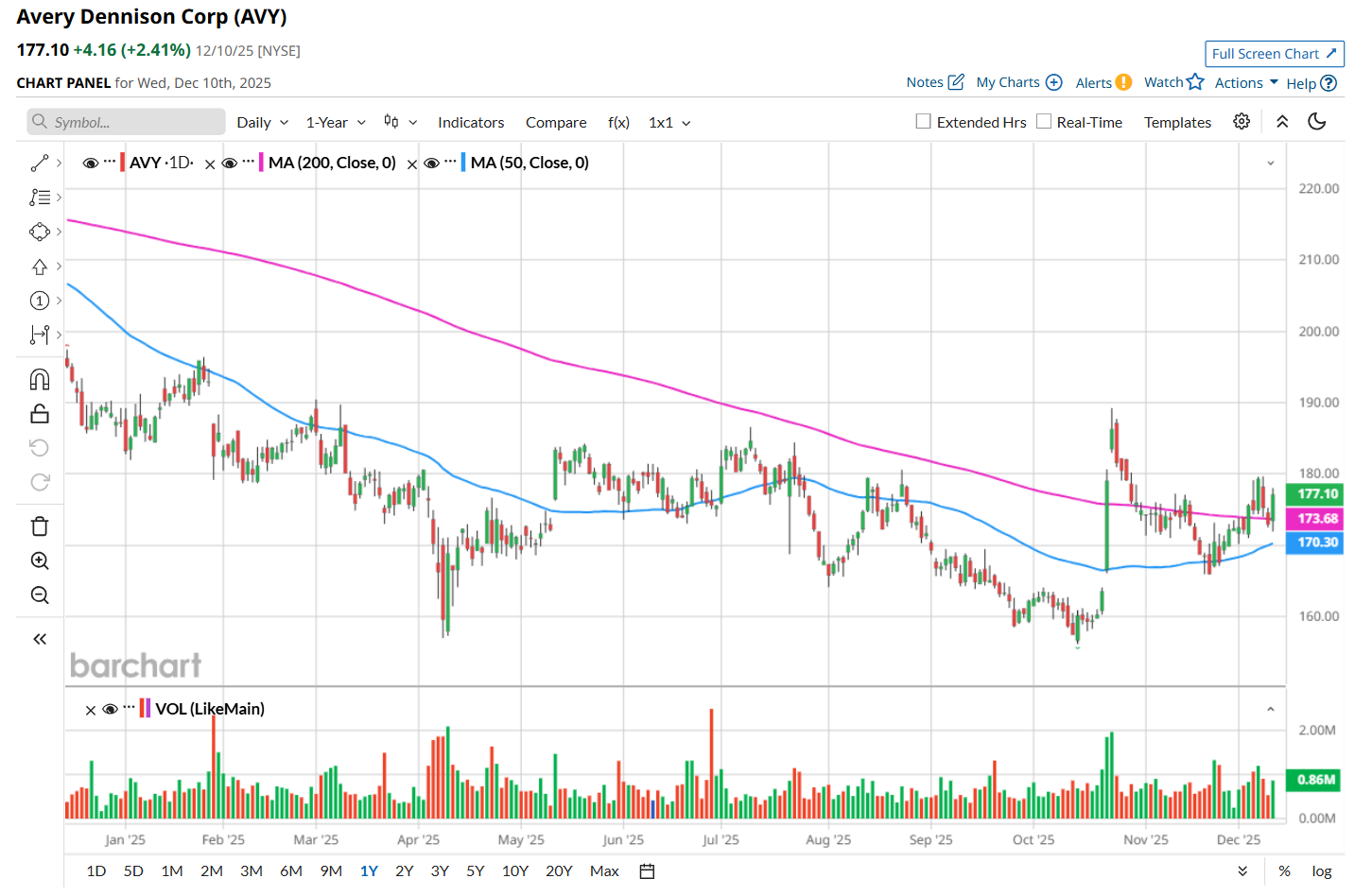Choose the polygon shapes drawing tool
Viewport: 1372px width, 896px height.
pyautogui.click(x=40, y=232)
